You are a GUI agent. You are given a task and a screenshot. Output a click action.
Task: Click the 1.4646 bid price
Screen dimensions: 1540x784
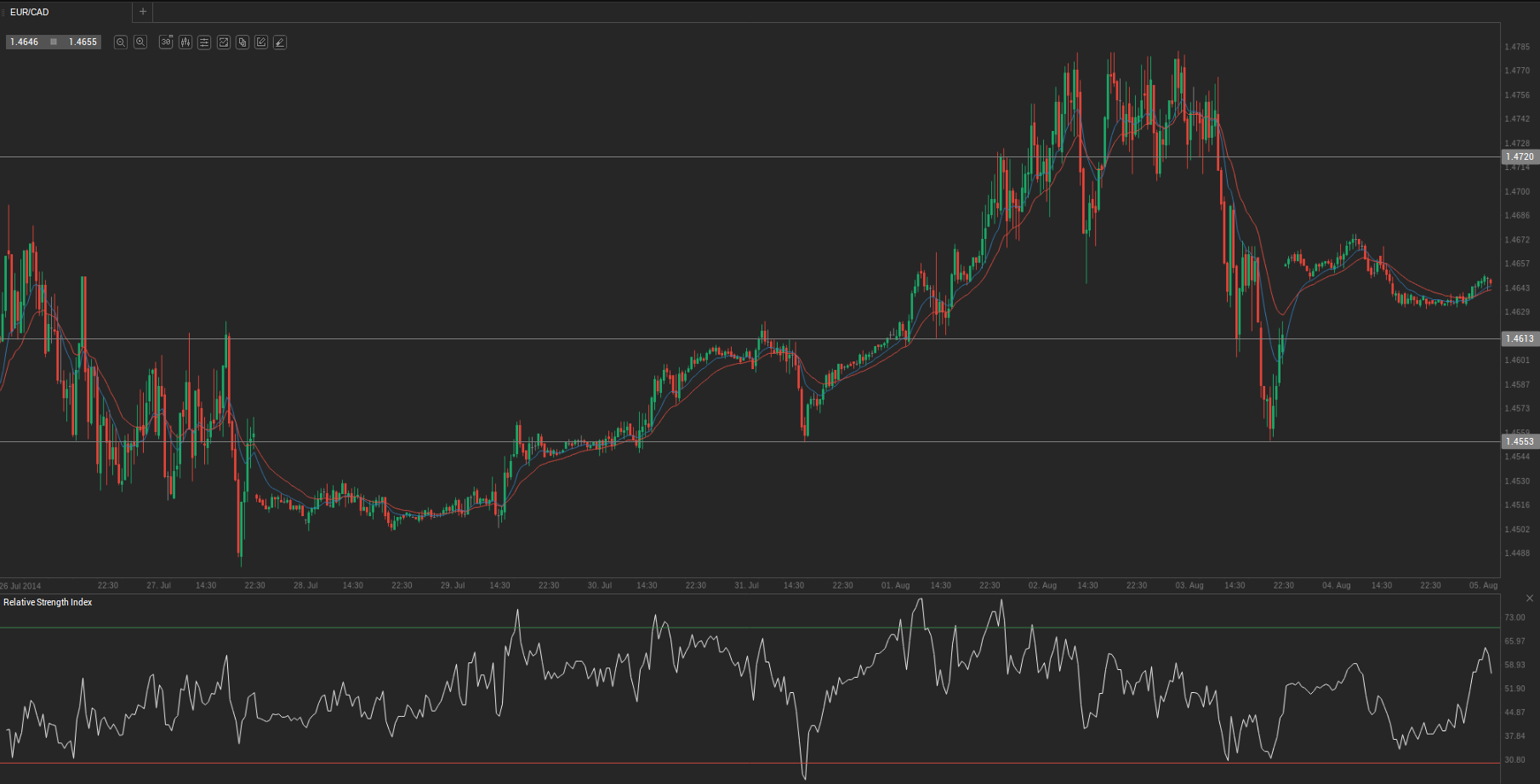click(x=25, y=42)
